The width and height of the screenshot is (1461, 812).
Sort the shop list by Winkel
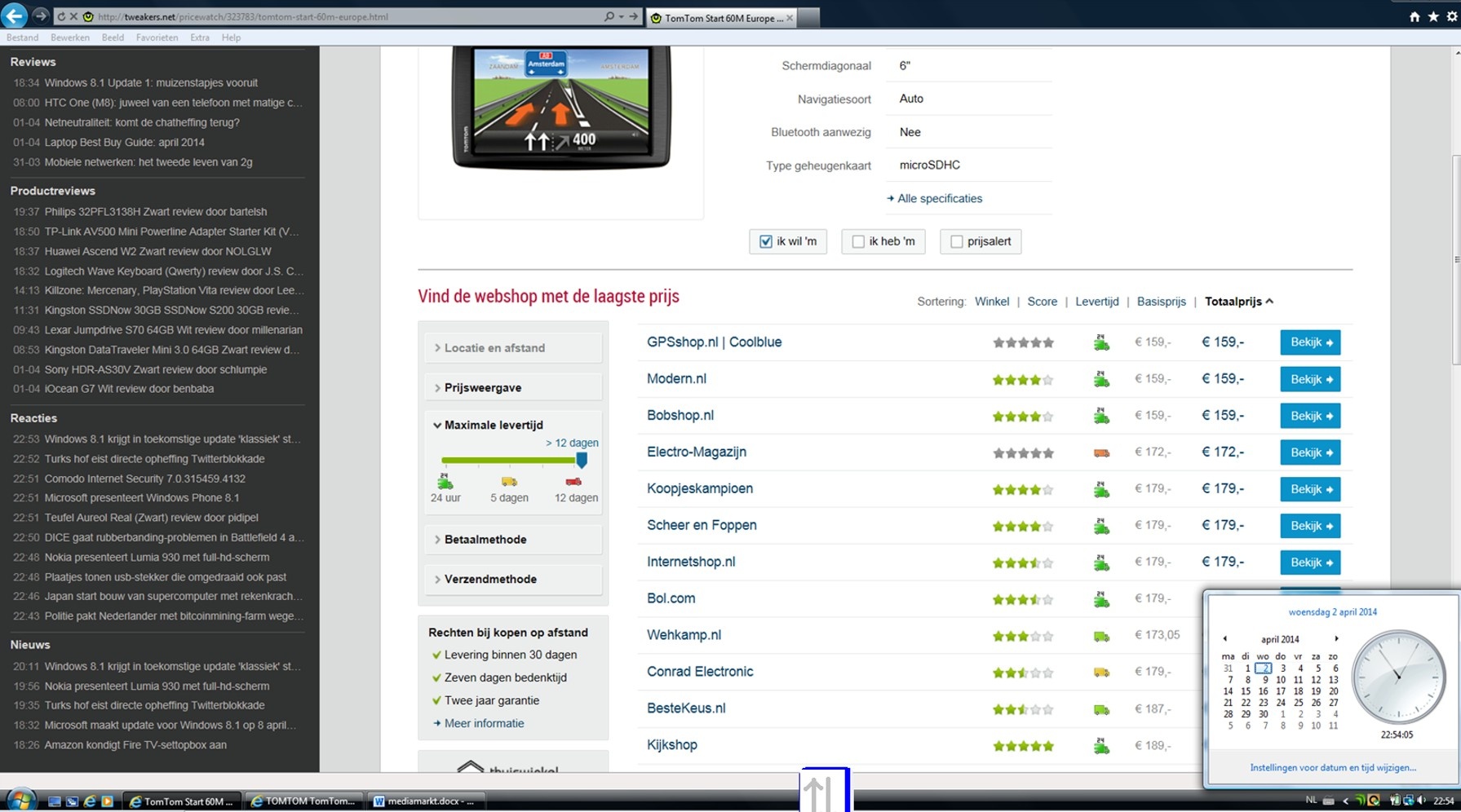tap(992, 302)
